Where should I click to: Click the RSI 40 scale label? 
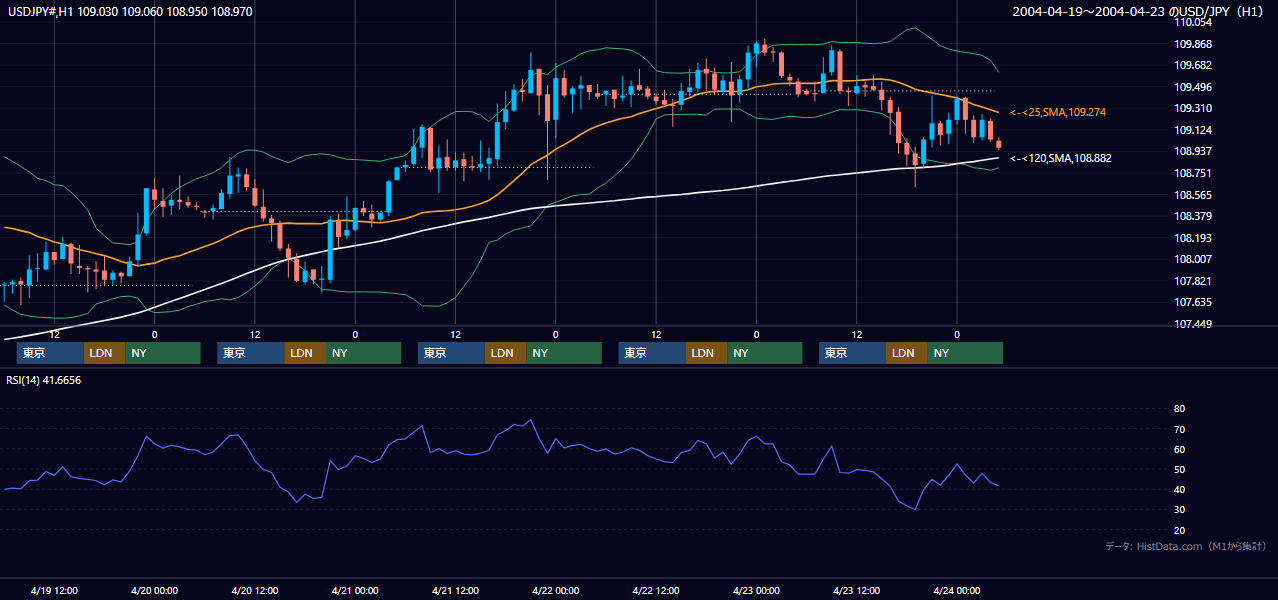[1180, 489]
